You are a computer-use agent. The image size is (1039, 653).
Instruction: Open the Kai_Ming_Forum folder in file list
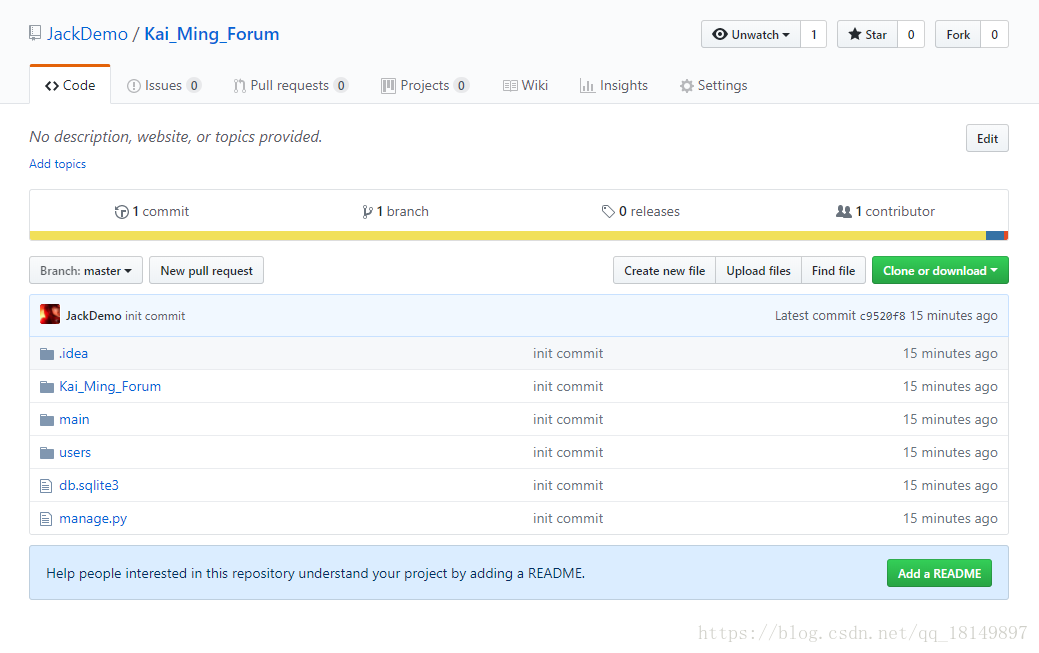[110, 386]
